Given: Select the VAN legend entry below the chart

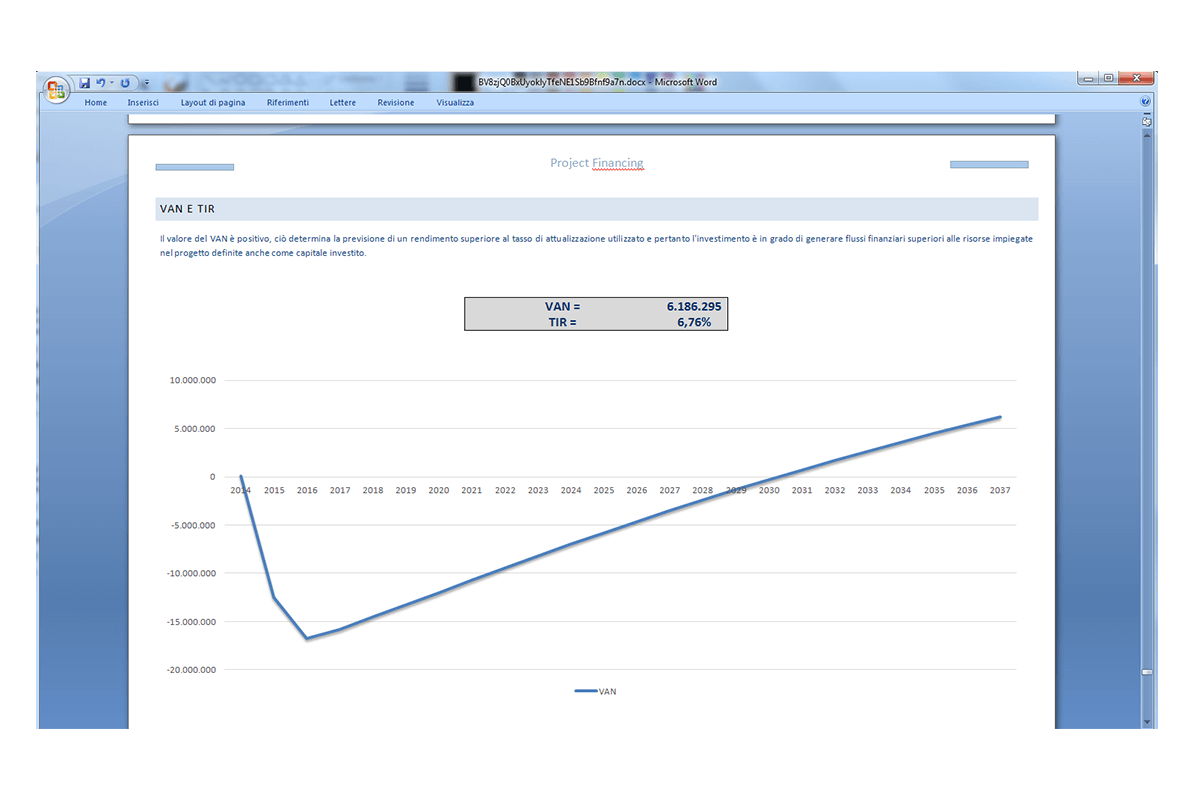Looking at the screenshot, I should coord(596,691).
